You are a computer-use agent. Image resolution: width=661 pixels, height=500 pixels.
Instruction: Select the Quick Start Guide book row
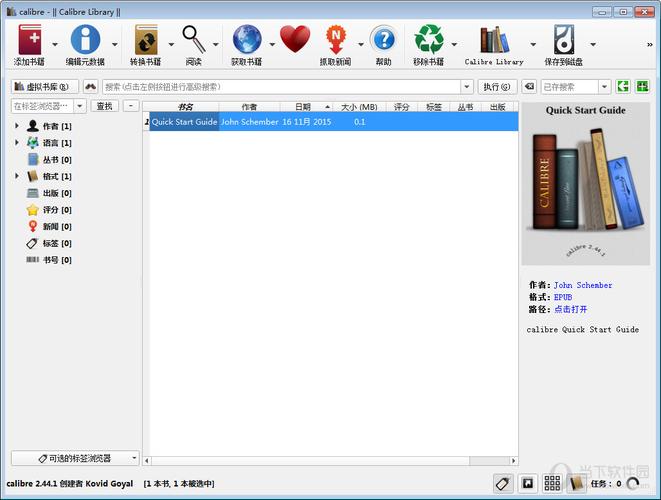click(330, 121)
